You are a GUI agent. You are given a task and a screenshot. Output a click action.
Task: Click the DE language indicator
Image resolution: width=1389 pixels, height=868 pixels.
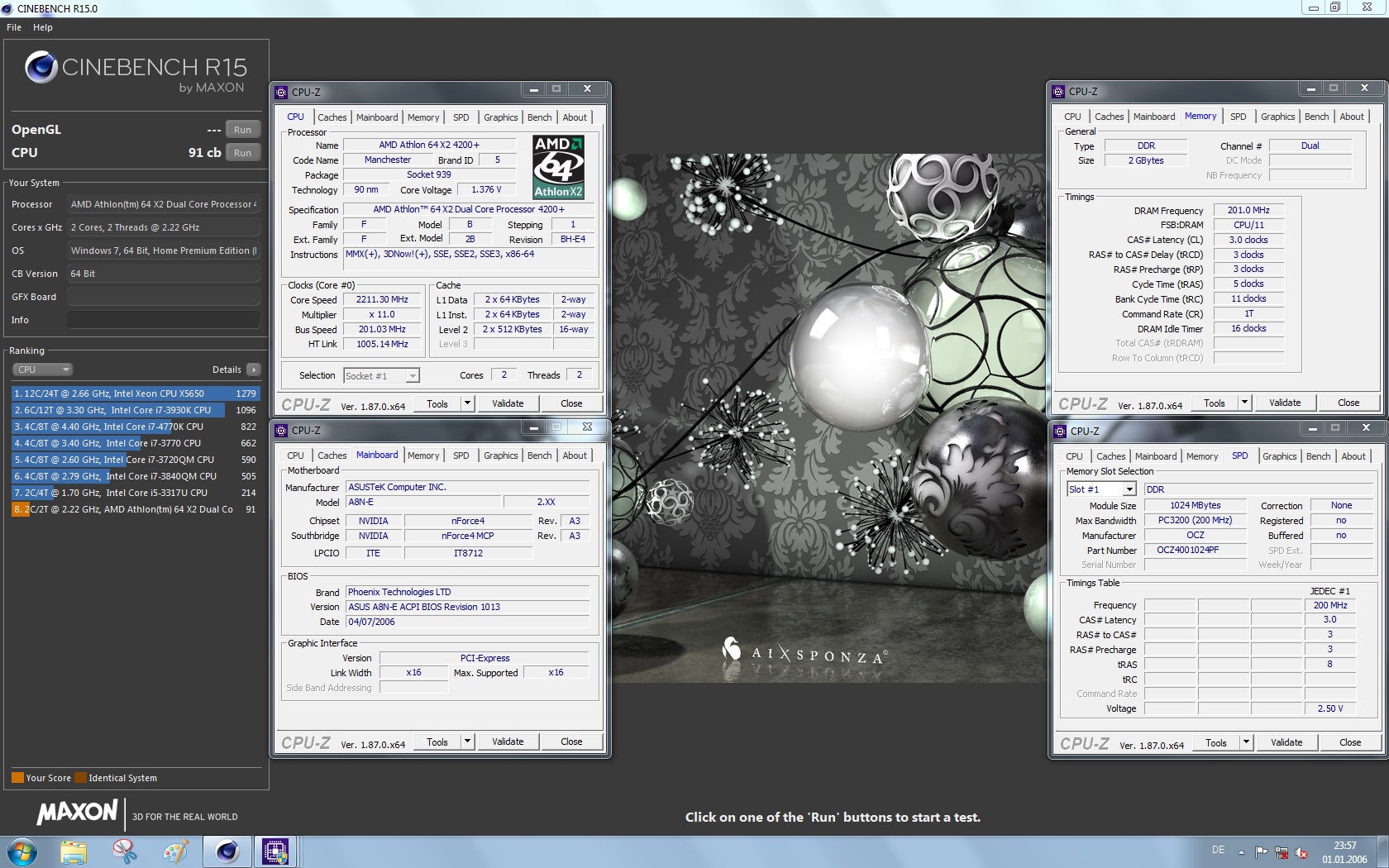(1218, 850)
